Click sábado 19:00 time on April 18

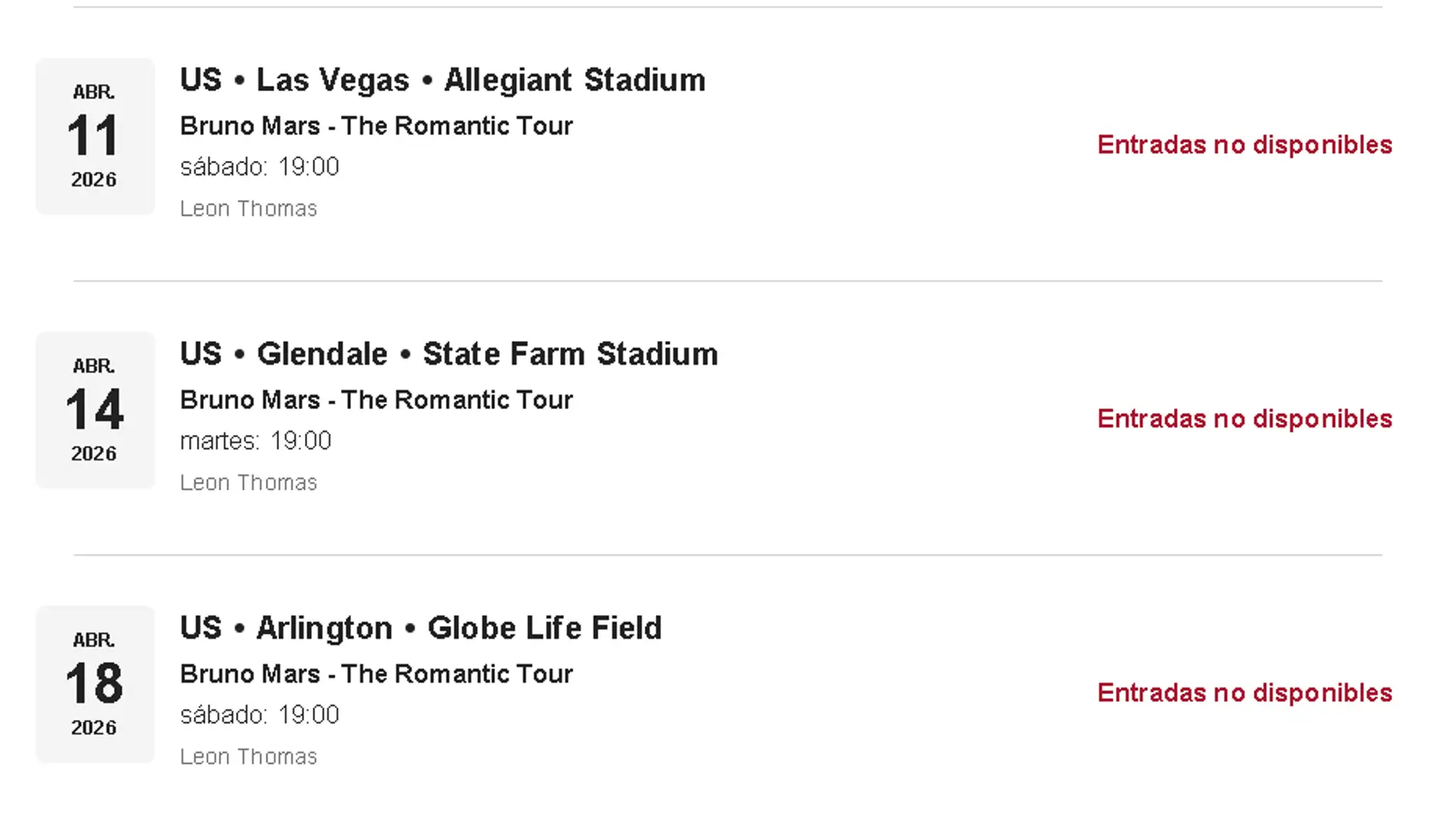coord(259,715)
